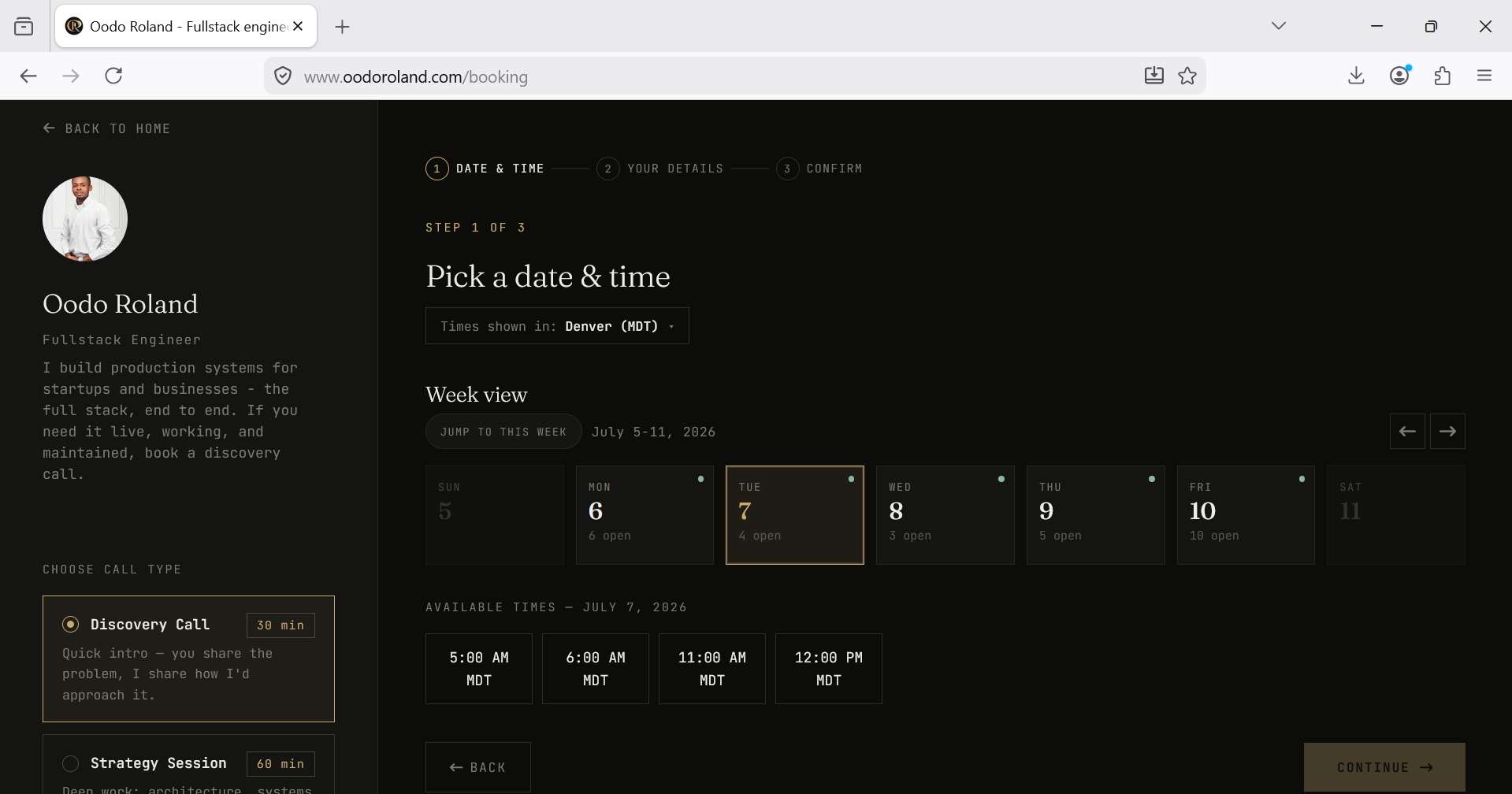Select the Strategy Session radio button

pos(71,763)
